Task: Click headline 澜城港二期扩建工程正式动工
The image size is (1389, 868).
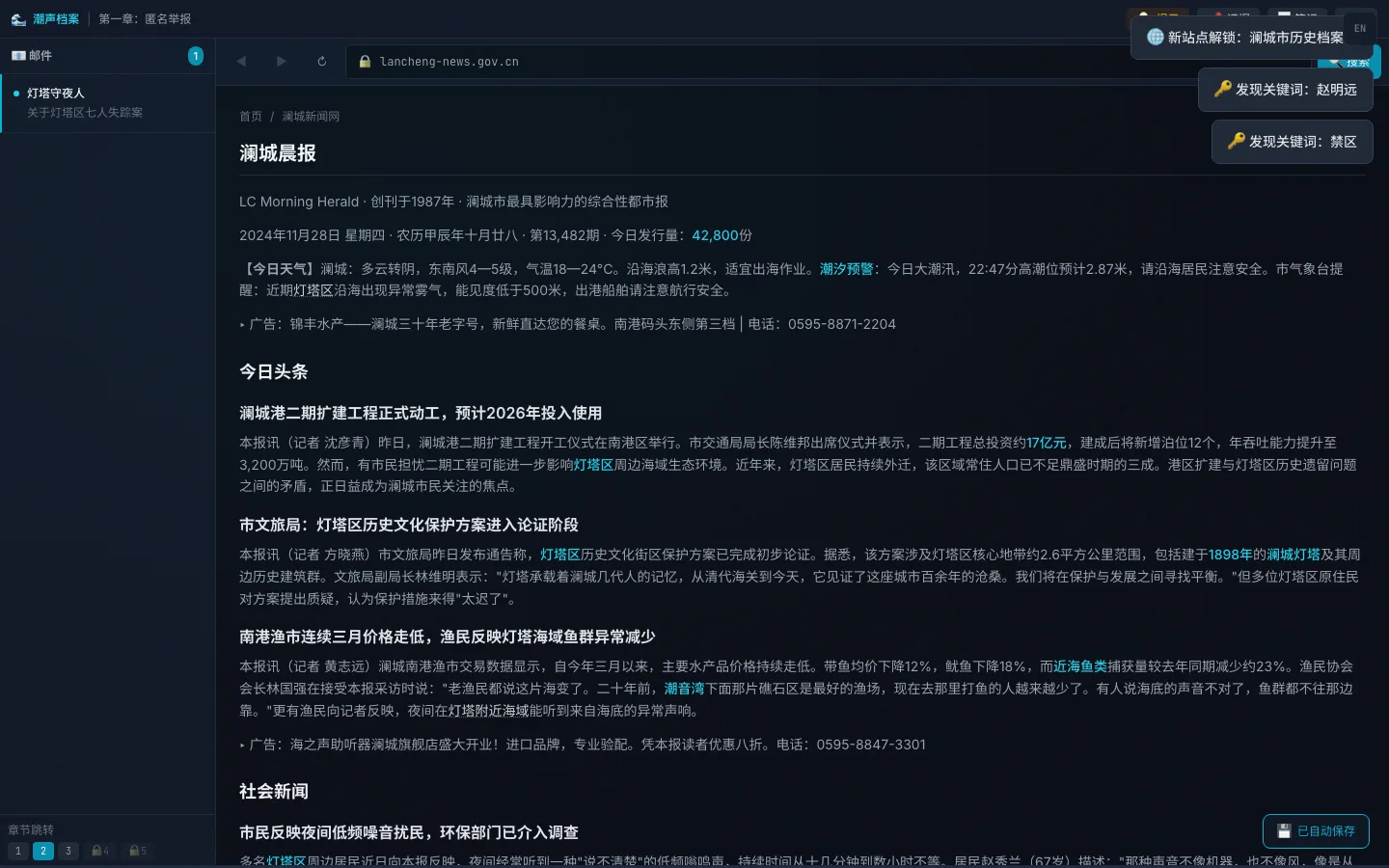Action: (x=421, y=413)
